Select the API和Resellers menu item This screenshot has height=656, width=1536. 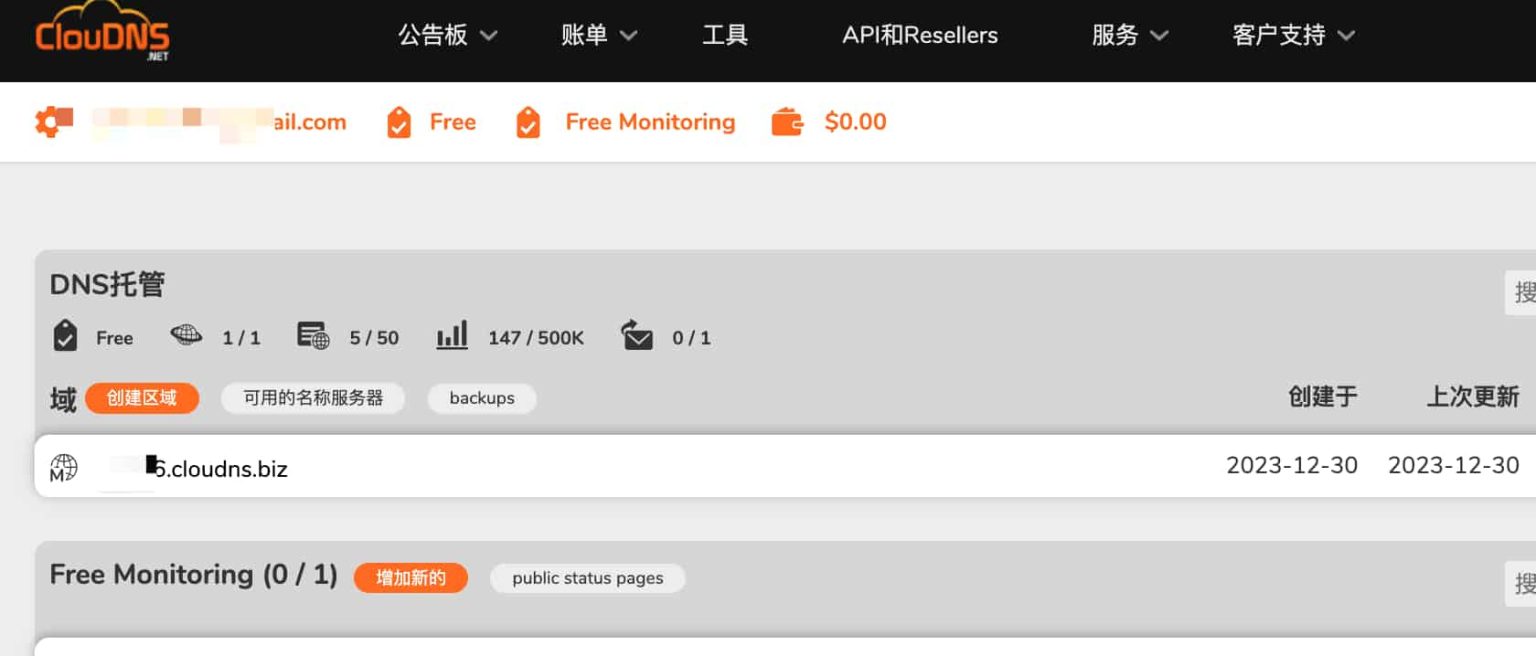919,35
